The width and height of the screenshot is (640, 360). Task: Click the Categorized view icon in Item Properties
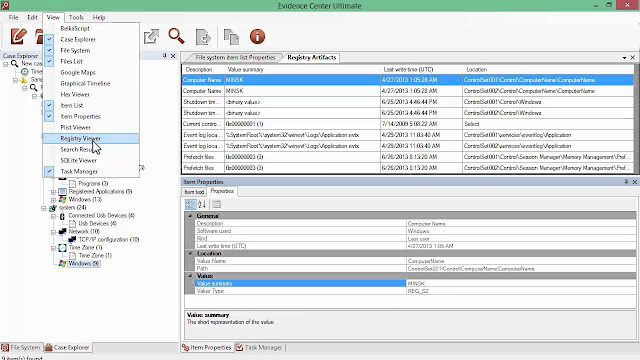[x=191, y=204]
